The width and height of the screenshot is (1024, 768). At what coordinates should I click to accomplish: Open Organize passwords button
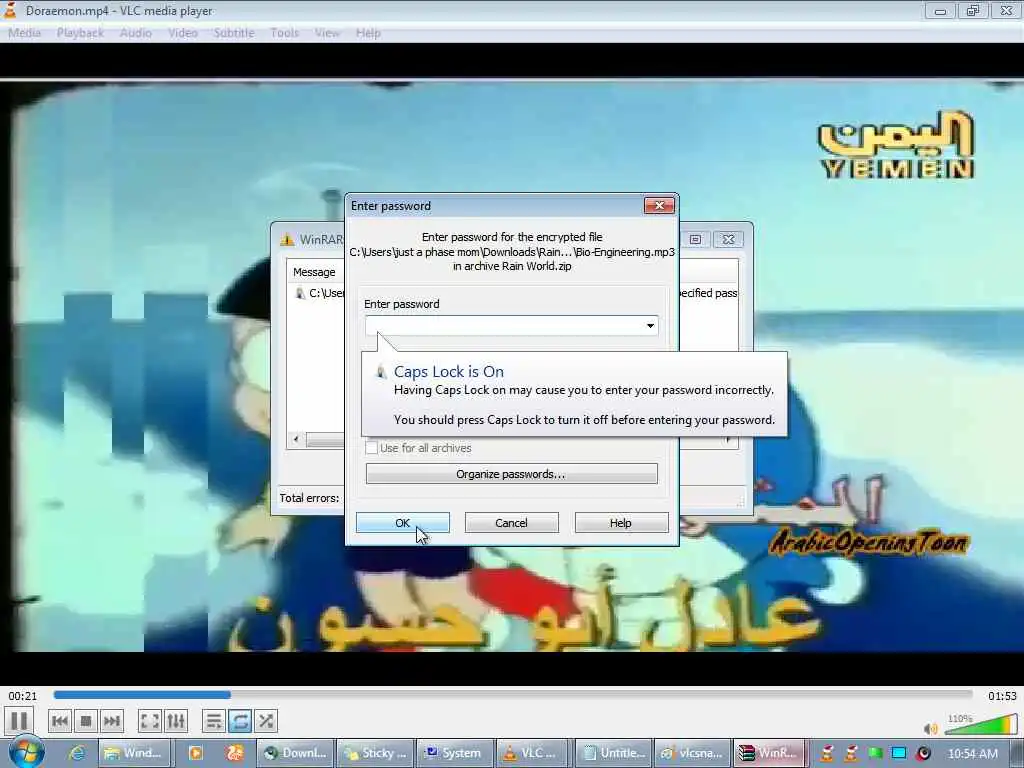click(x=511, y=473)
